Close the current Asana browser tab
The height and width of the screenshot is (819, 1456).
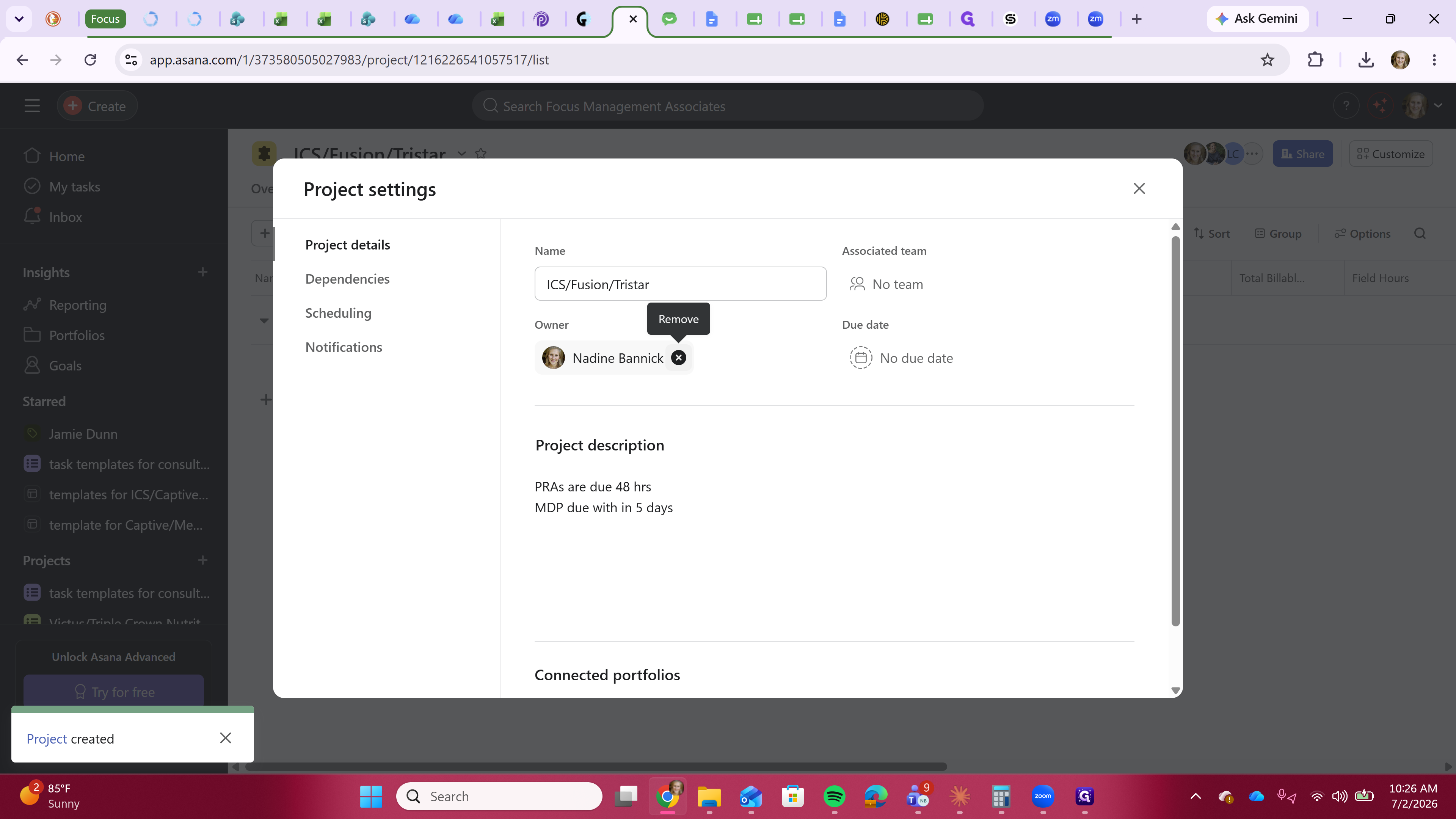click(x=633, y=19)
